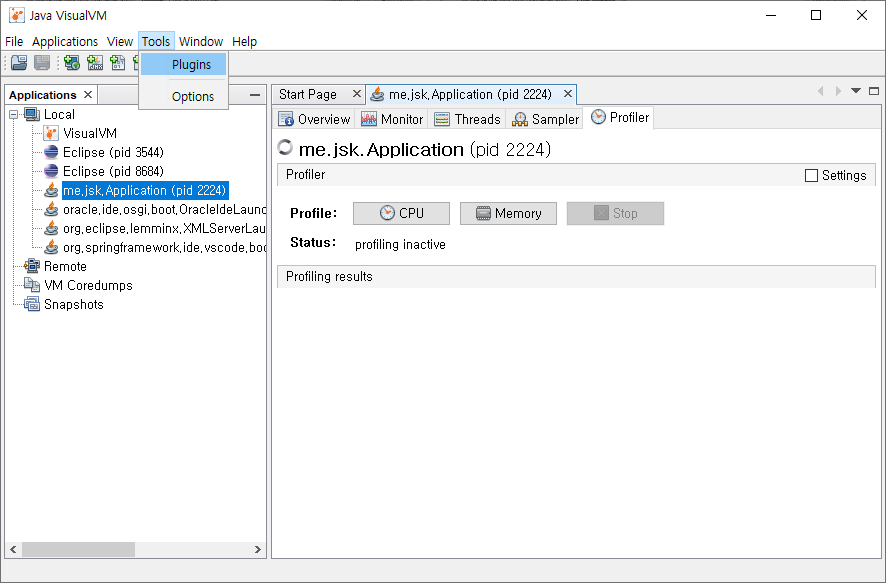
Task: Switch to the Monitor tab
Action: coord(392,119)
